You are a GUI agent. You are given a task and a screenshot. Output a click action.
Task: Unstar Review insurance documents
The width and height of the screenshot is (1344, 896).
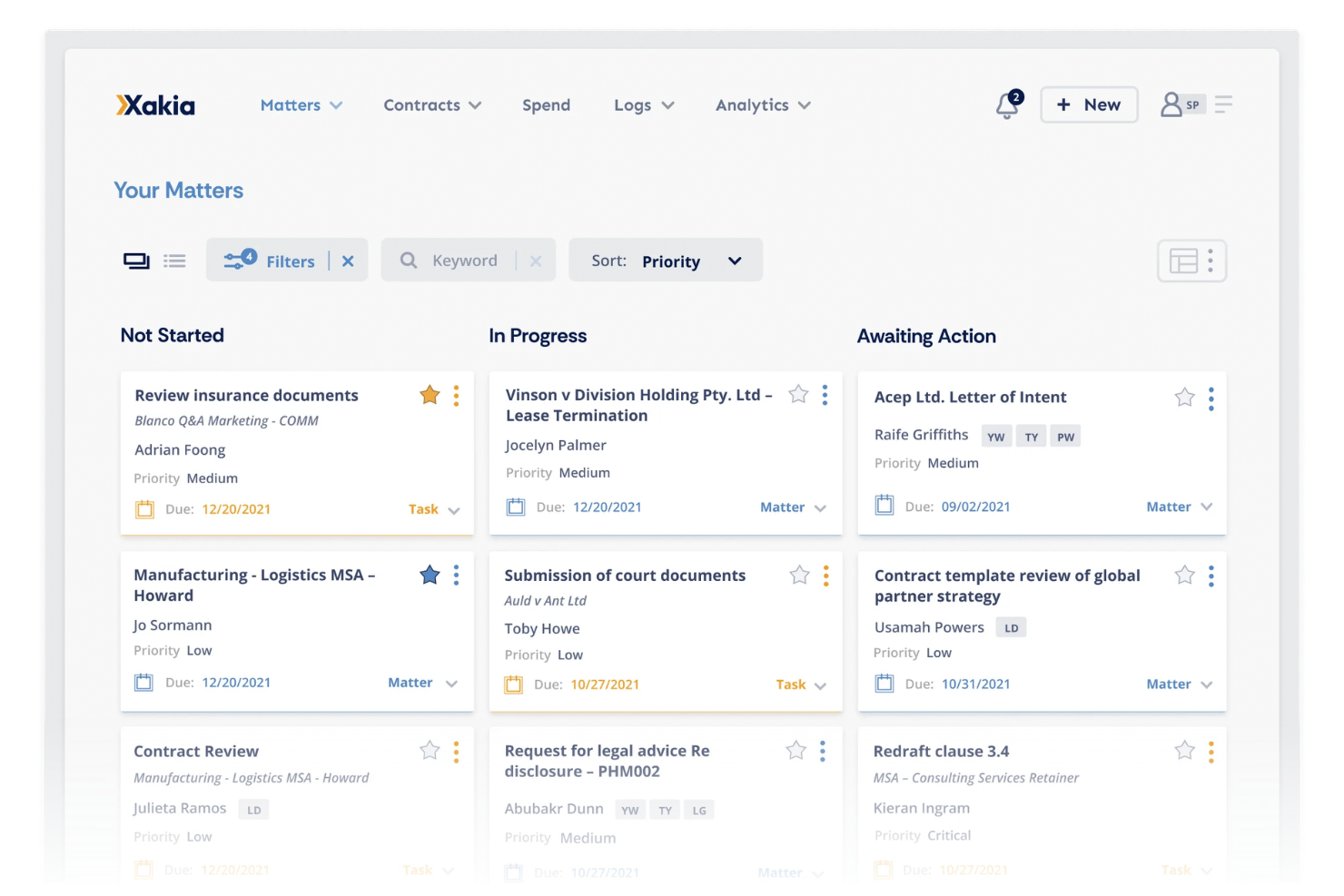pyautogui.click(x=430, y=395)
